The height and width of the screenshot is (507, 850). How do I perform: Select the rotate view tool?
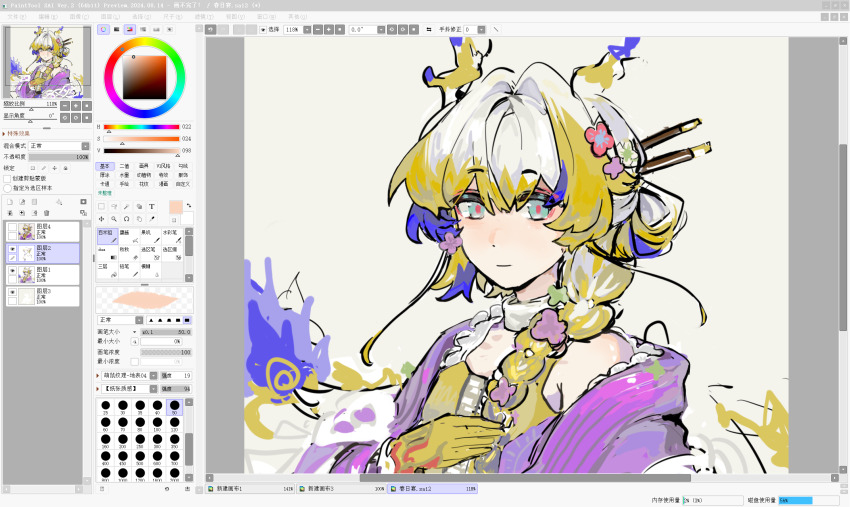point(126,219)
